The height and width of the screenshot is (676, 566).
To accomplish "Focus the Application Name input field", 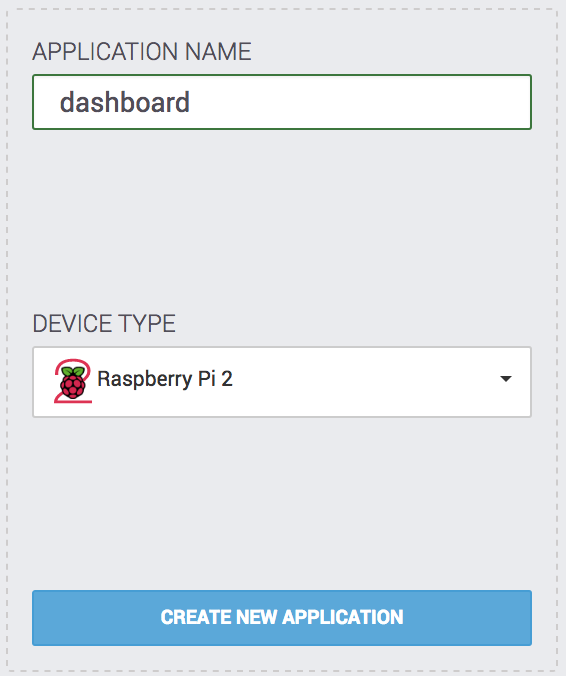I will tap(282, 102).
